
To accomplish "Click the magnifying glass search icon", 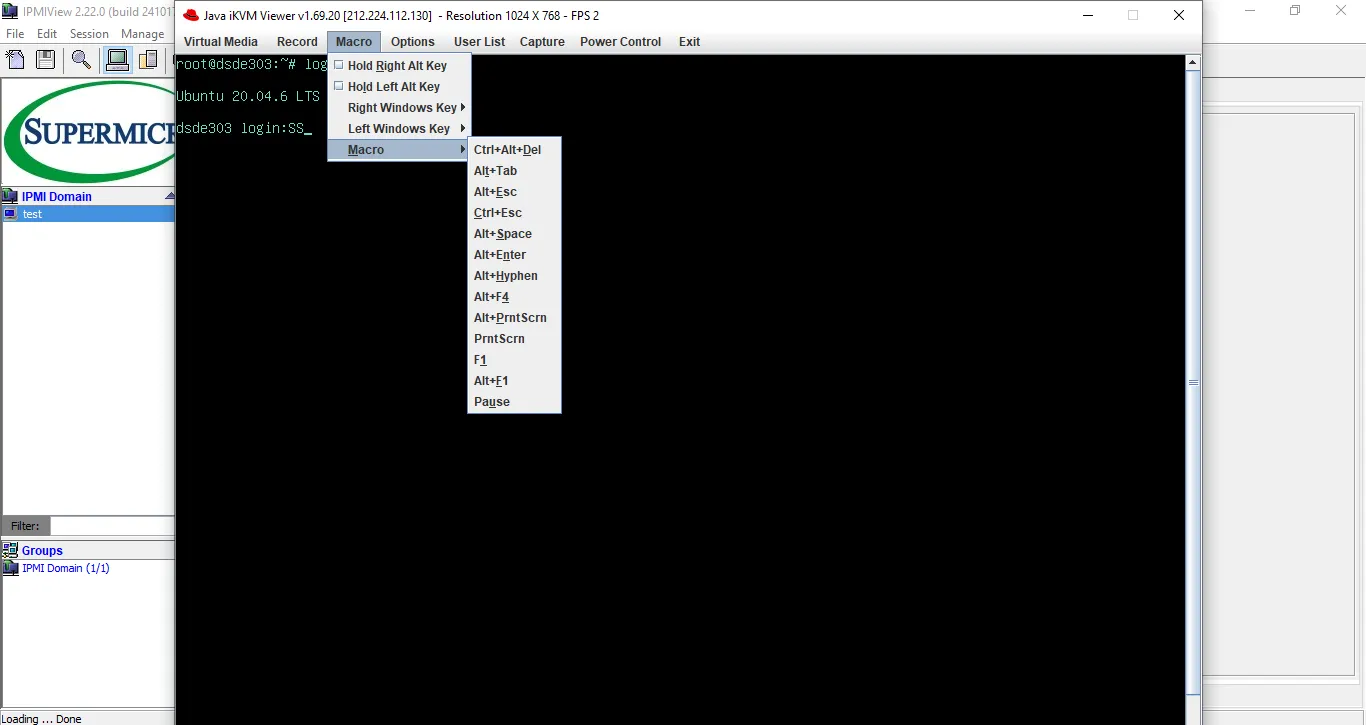I will pos(81,60).
